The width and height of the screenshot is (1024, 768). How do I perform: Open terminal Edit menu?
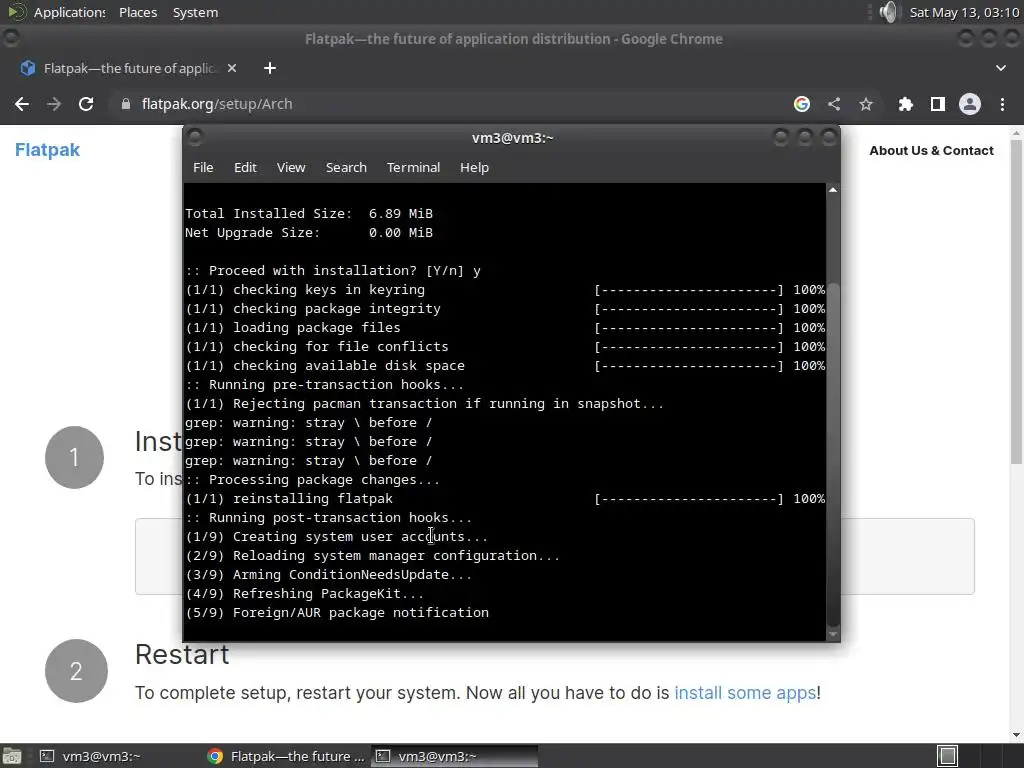pyautogui.click(x=245, y=167)
